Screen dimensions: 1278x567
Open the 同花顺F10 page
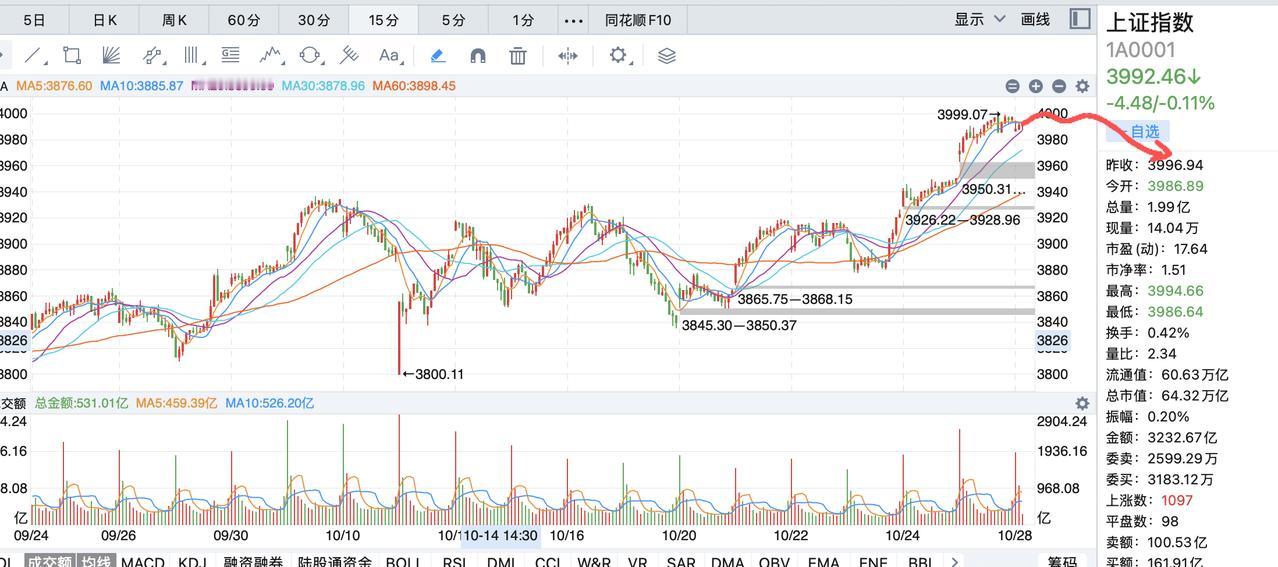pyautogui.click(x=638, y=19)
